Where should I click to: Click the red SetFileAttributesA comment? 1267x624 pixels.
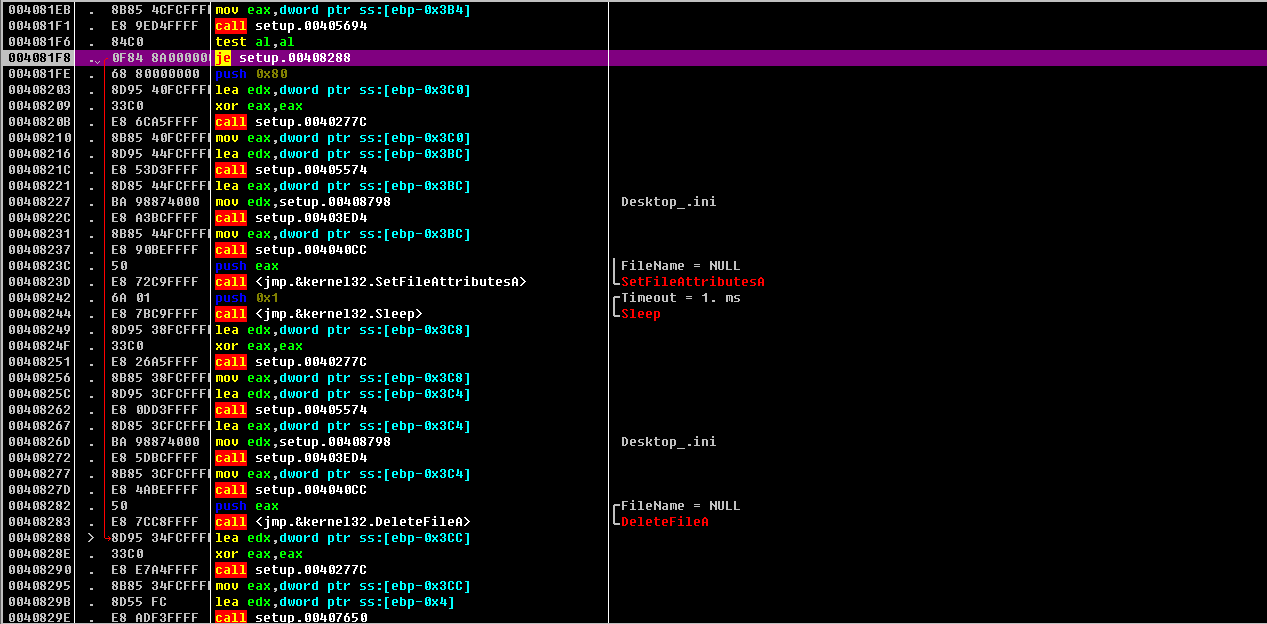[692, 282]
